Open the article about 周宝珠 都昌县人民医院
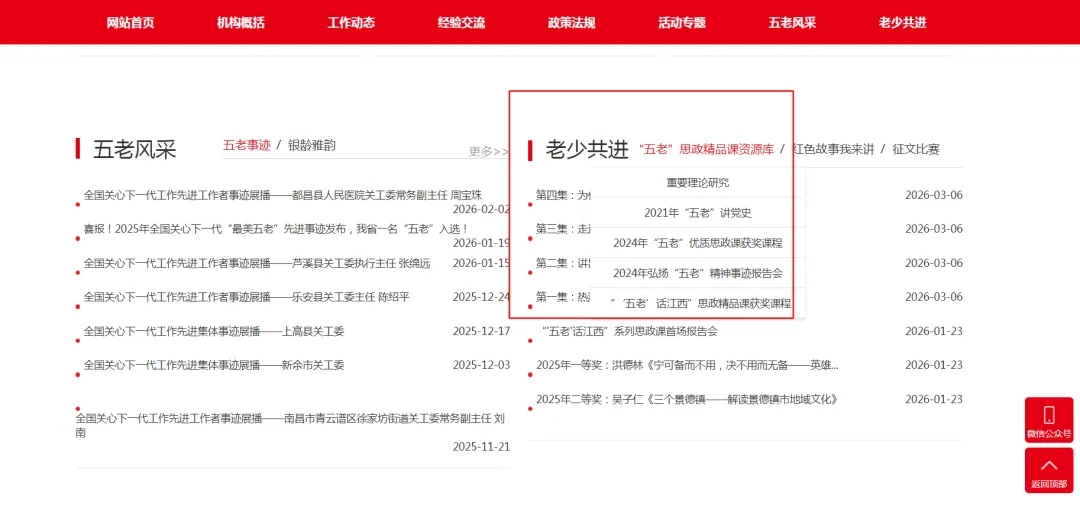 pyautogui.click(x=283, y=195)
